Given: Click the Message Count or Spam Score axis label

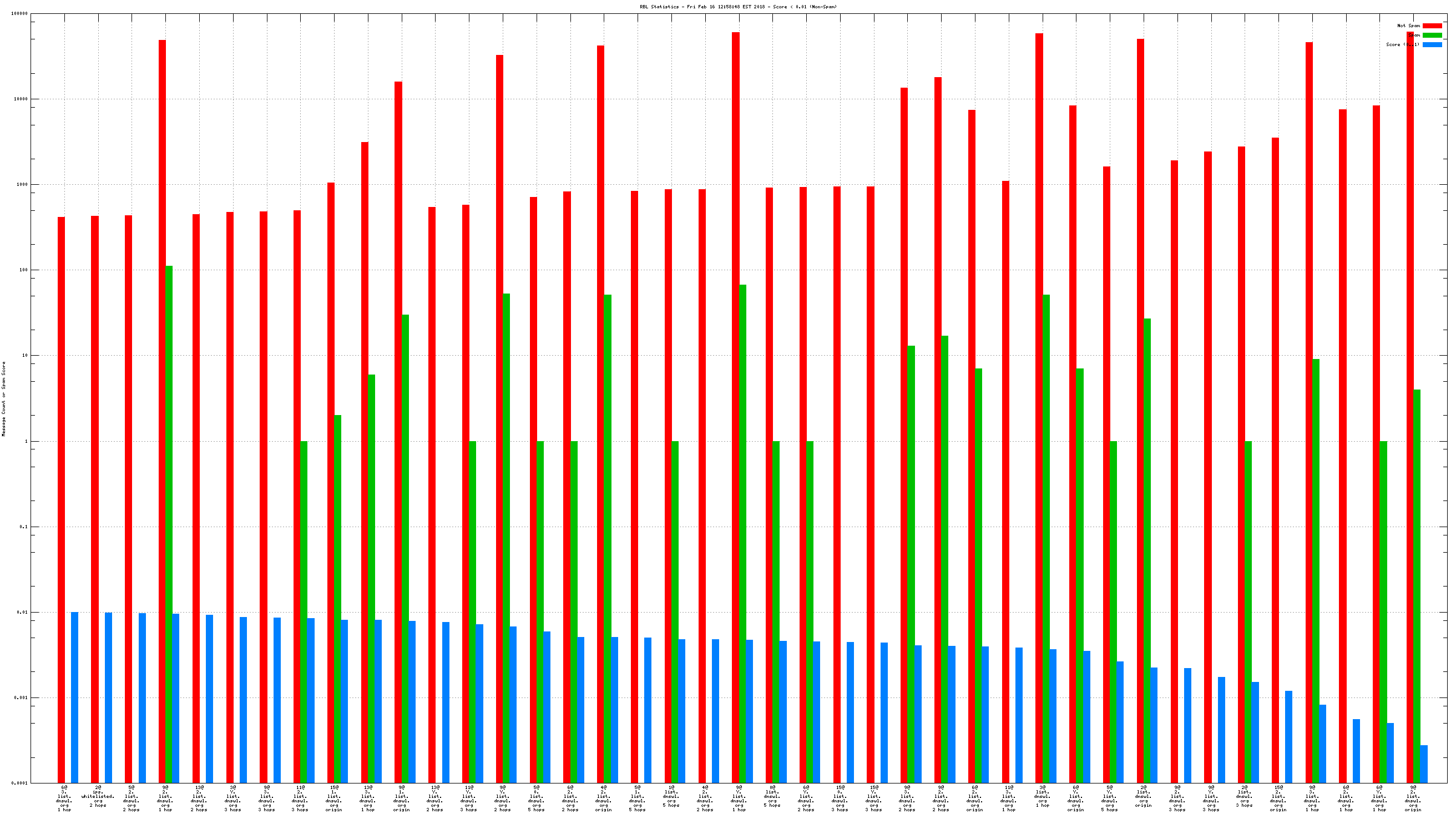Looking at the screenshot, I should 4,398.
